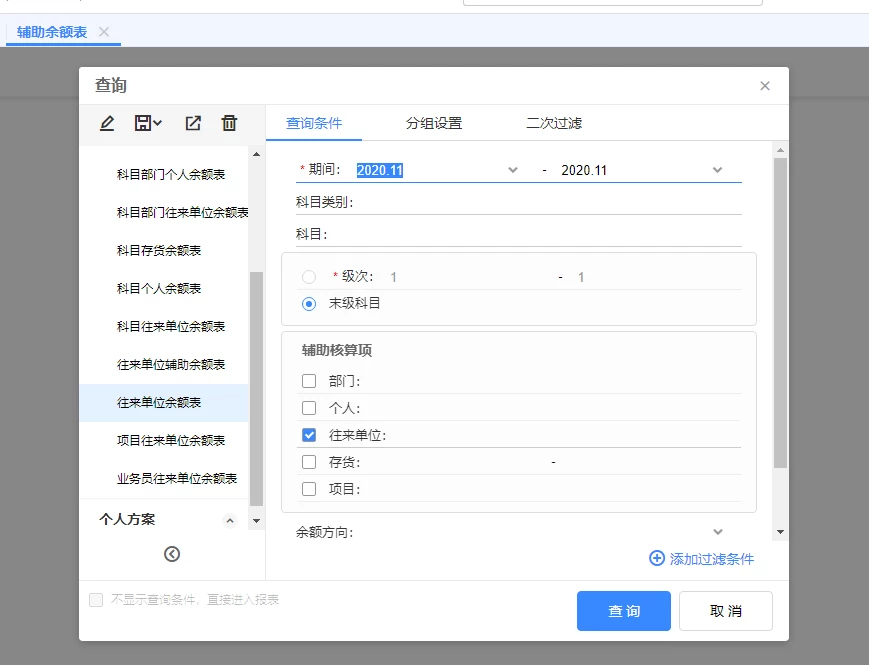The image size is (869, 665).
Task: Expand the 余额方向 dropdown
Action: [717, 532]
